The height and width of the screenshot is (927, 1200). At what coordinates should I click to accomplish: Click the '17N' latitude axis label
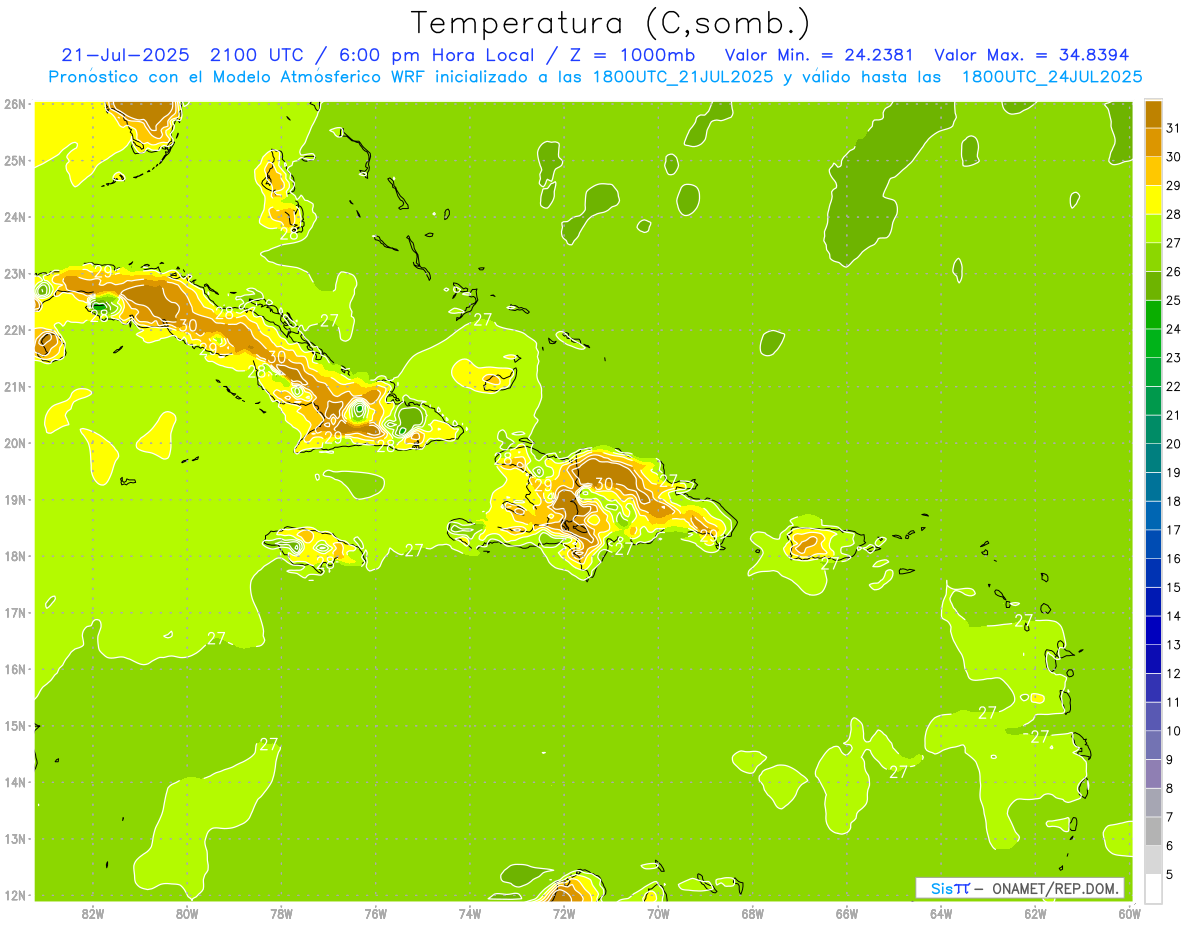point(15,612)
